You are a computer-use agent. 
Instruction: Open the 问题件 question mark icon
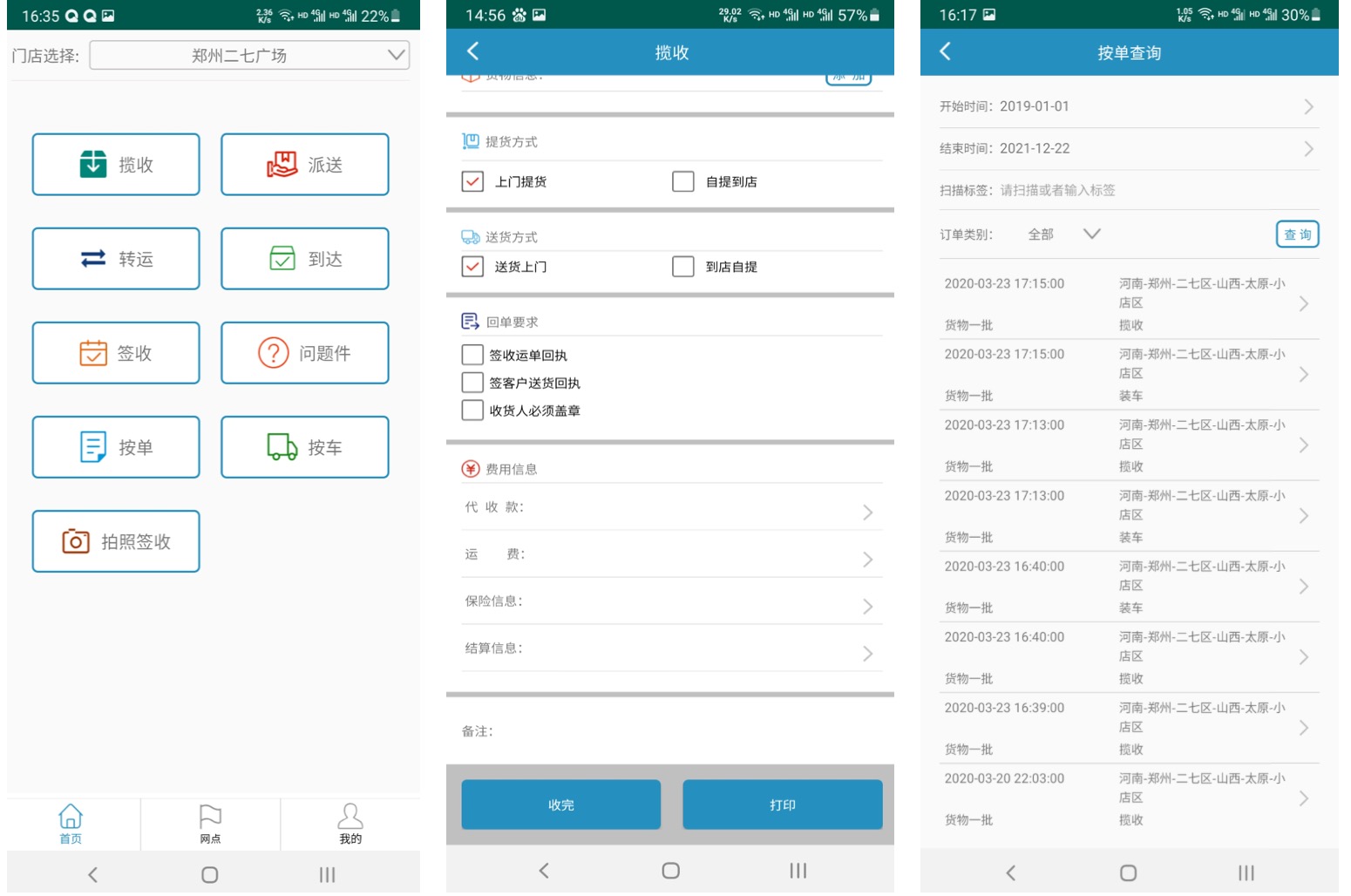[273, 353]
